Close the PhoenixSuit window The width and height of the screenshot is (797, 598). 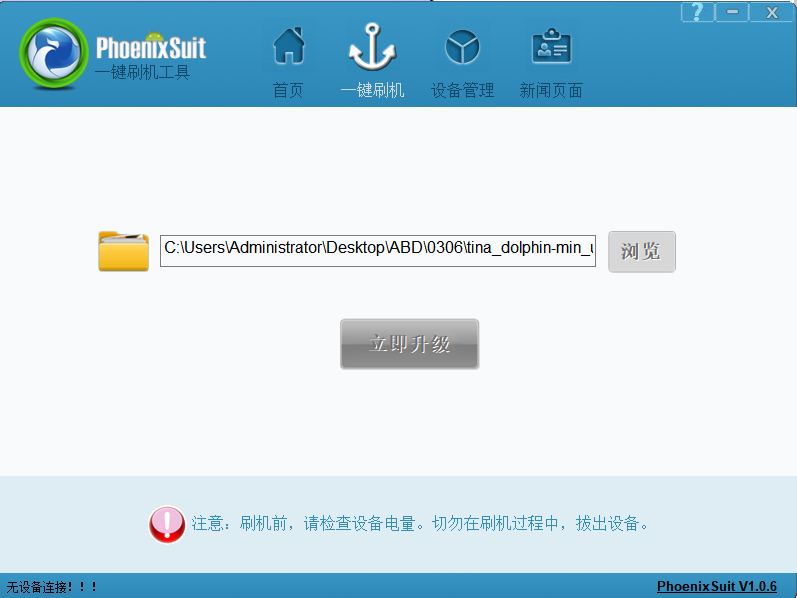772,12
